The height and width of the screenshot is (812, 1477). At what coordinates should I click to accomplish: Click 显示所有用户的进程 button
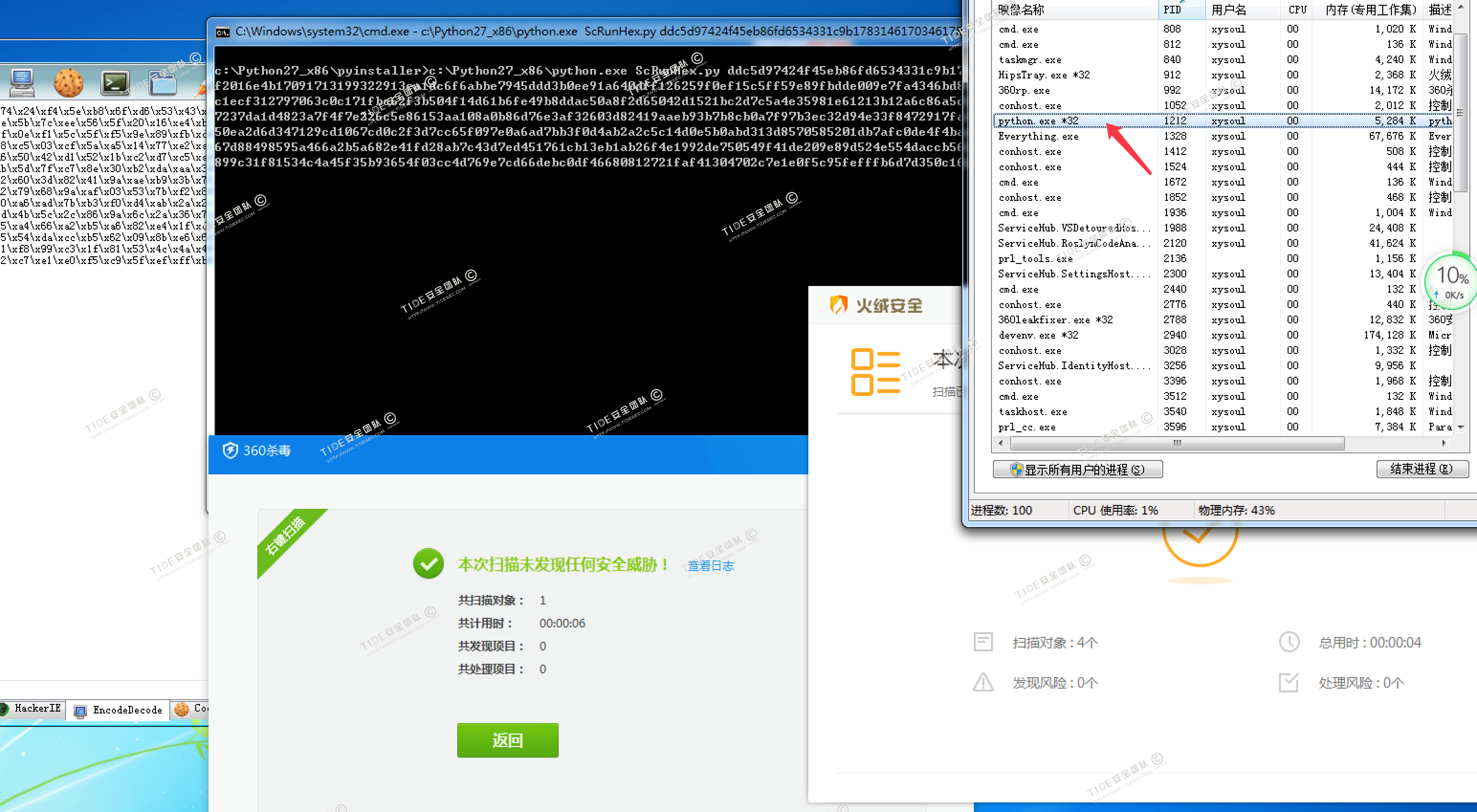(1077, 470)
